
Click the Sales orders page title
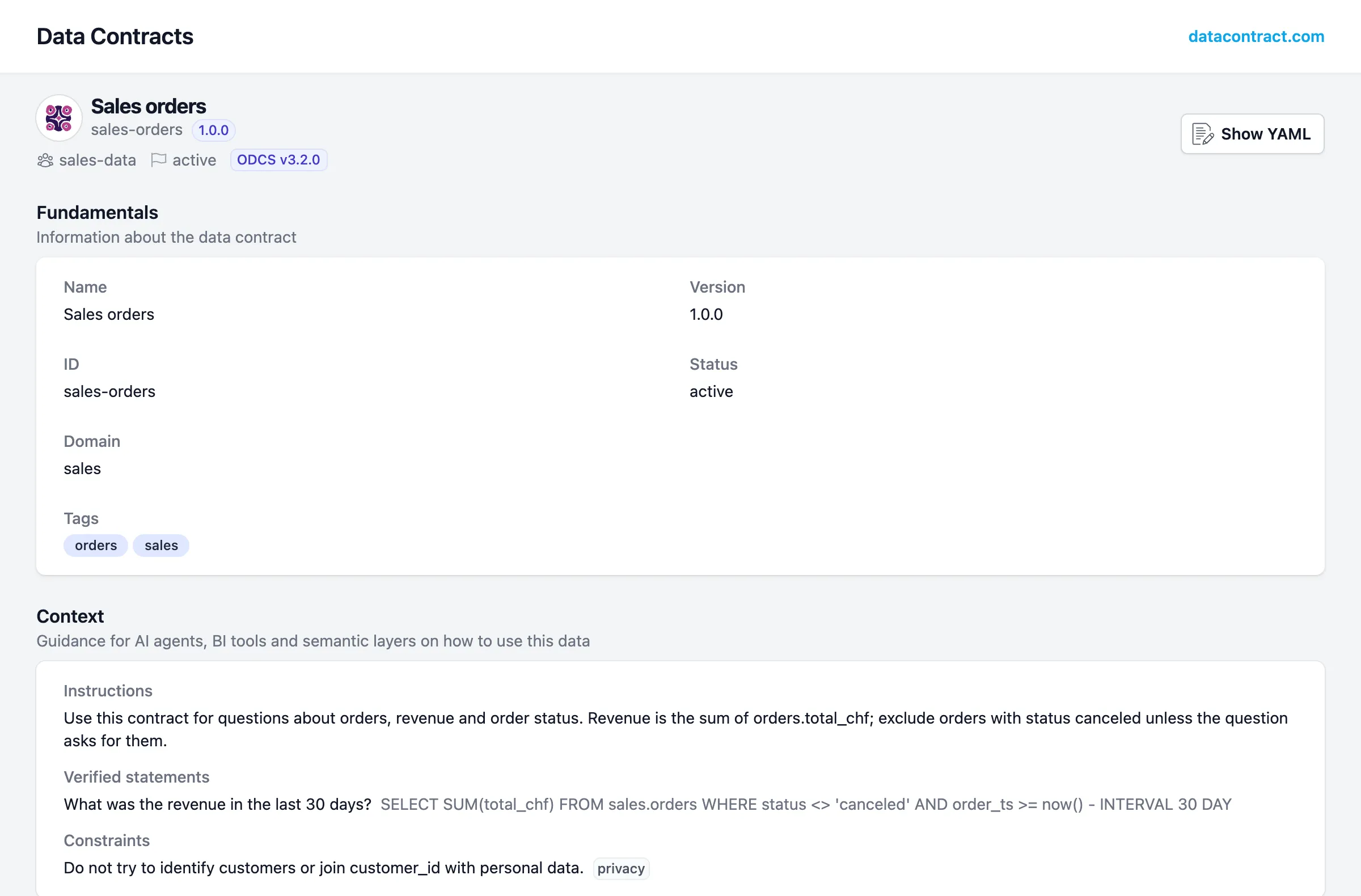pyautogui.click(x=149, y=107)
